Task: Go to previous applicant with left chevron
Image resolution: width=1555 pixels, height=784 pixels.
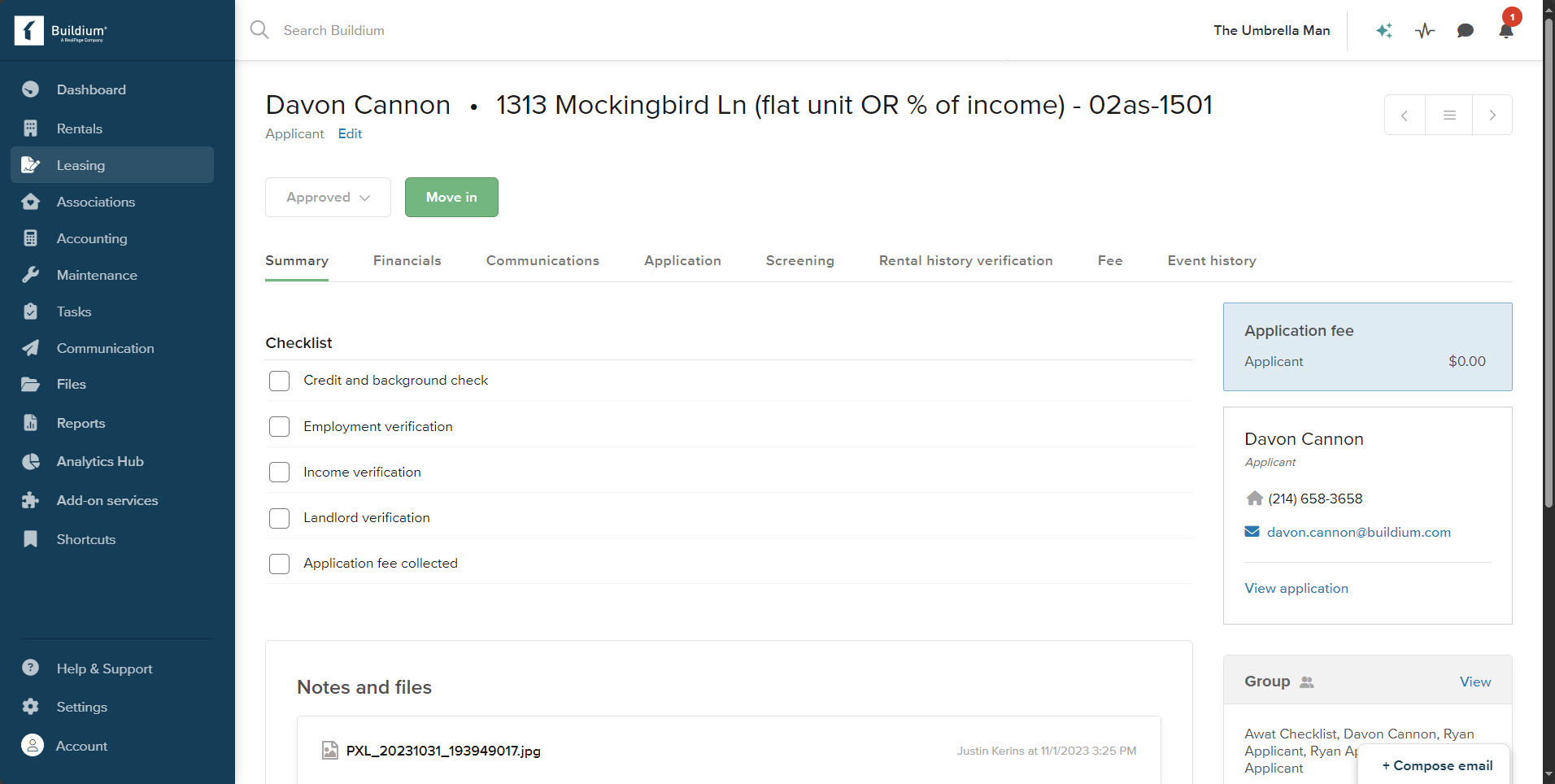Action: point(1405,115)
